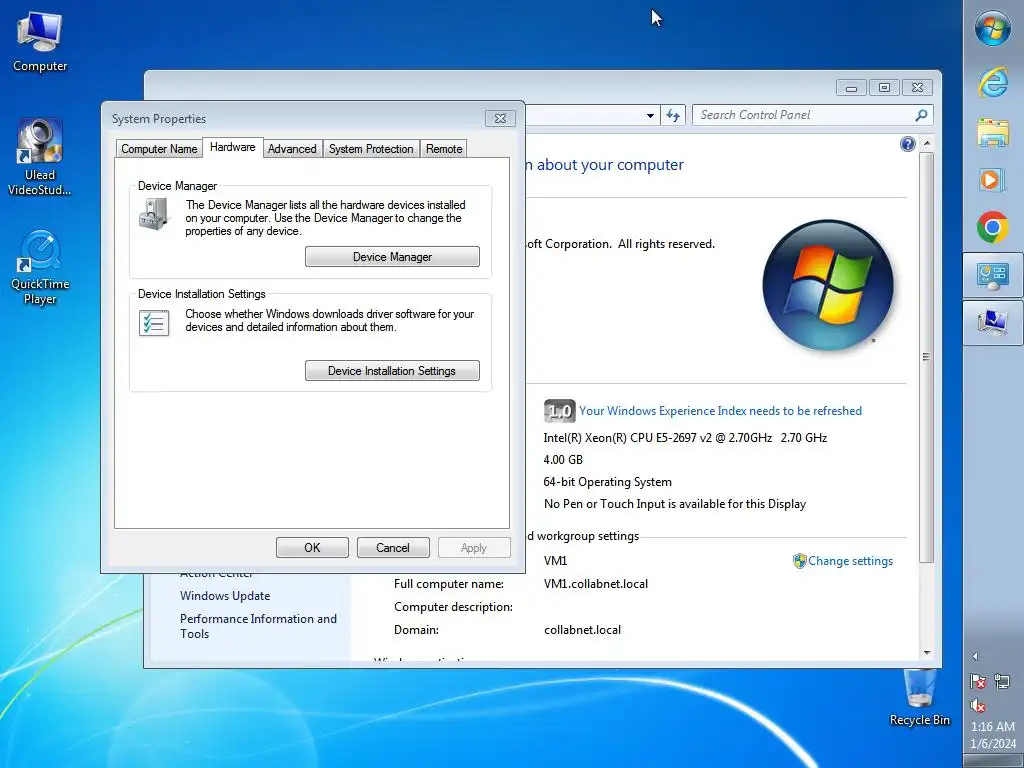Open the System Protection tab
1024x768 pixels.
(x=371, y=149)
